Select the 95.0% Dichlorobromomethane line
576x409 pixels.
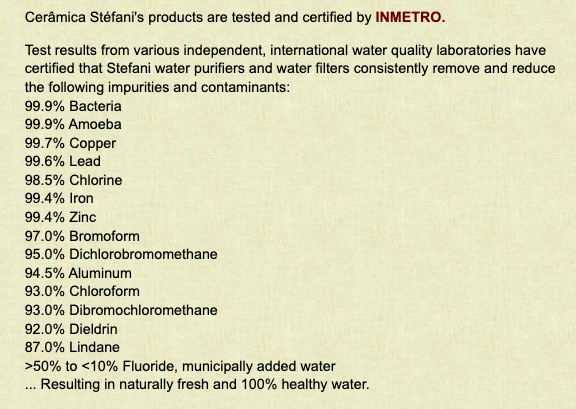pos(121,254)
